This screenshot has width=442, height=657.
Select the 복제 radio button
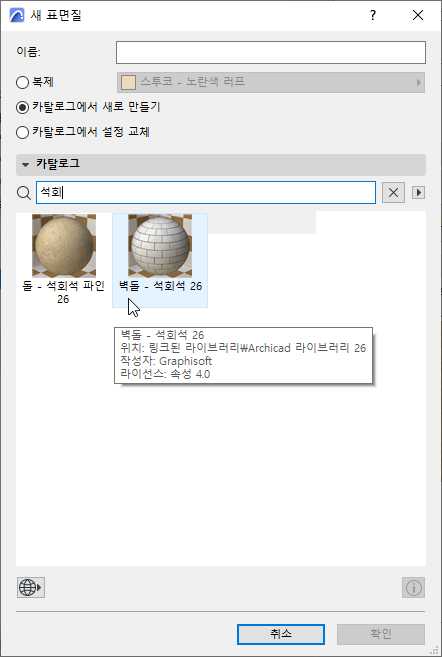[22, 82]
